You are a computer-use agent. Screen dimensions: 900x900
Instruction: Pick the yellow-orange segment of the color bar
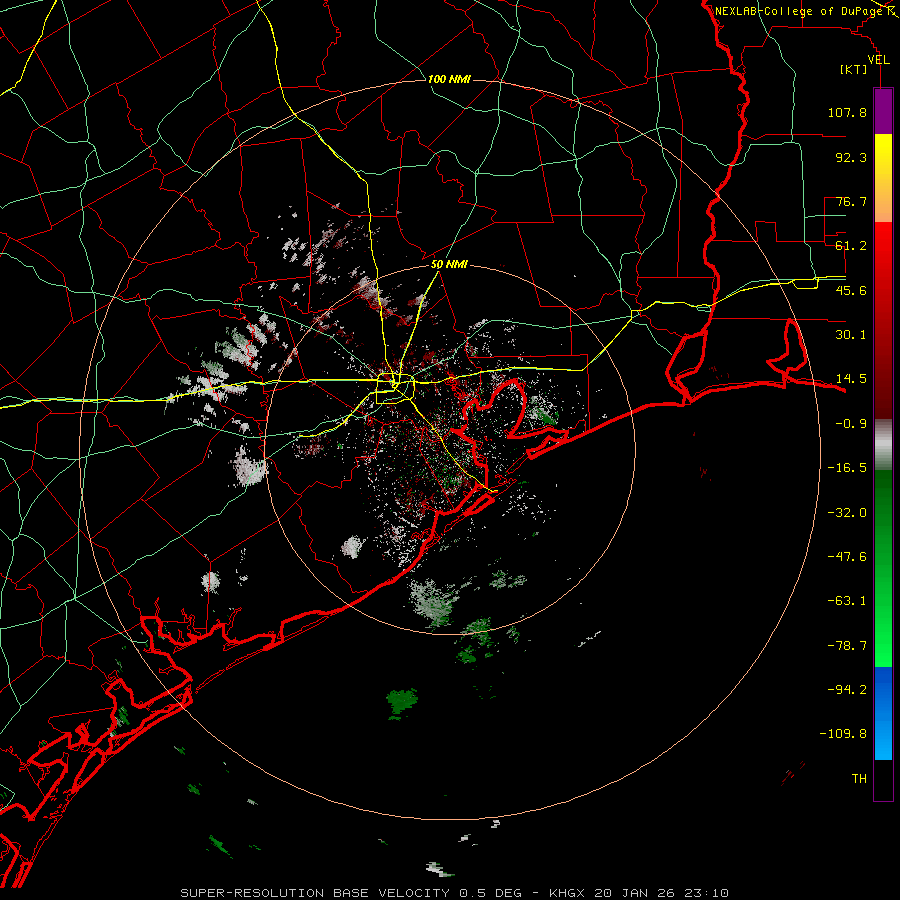pos(883,178)
